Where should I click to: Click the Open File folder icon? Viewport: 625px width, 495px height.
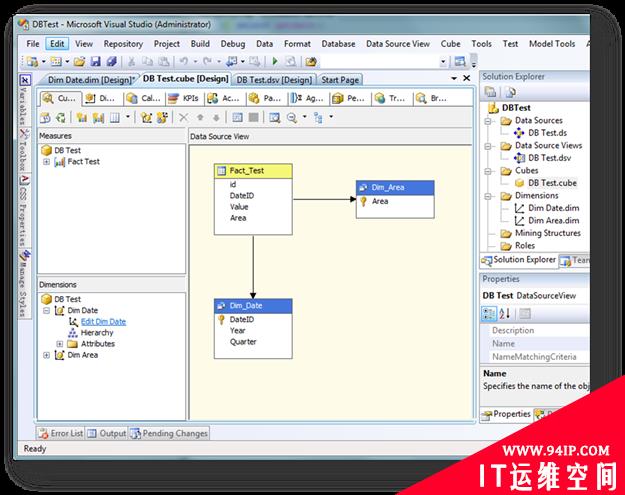[x=79, y=61]
